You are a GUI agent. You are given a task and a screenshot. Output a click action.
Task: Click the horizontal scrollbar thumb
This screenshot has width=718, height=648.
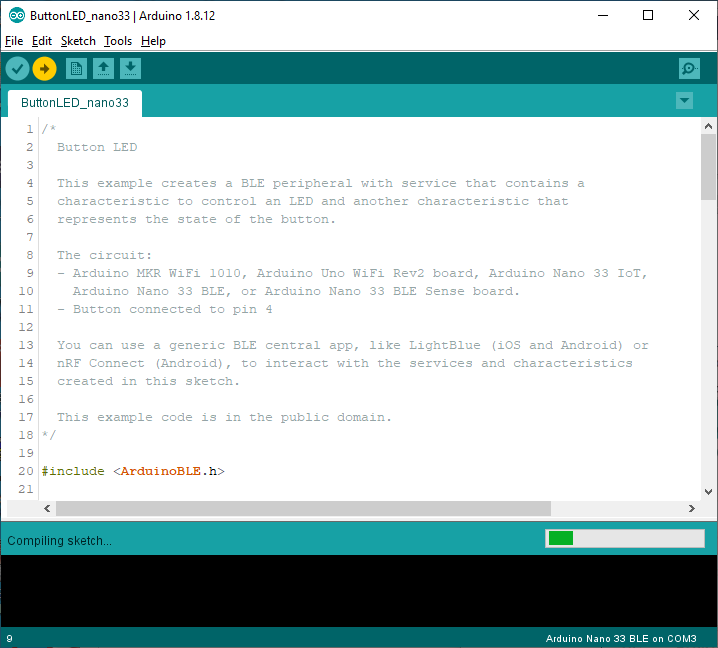tap(303, 508)
